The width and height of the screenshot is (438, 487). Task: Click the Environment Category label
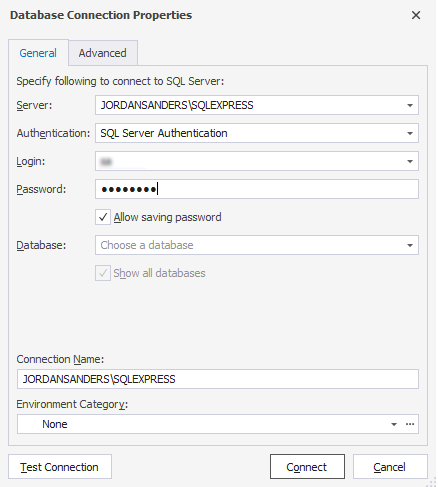pos(72,404)
